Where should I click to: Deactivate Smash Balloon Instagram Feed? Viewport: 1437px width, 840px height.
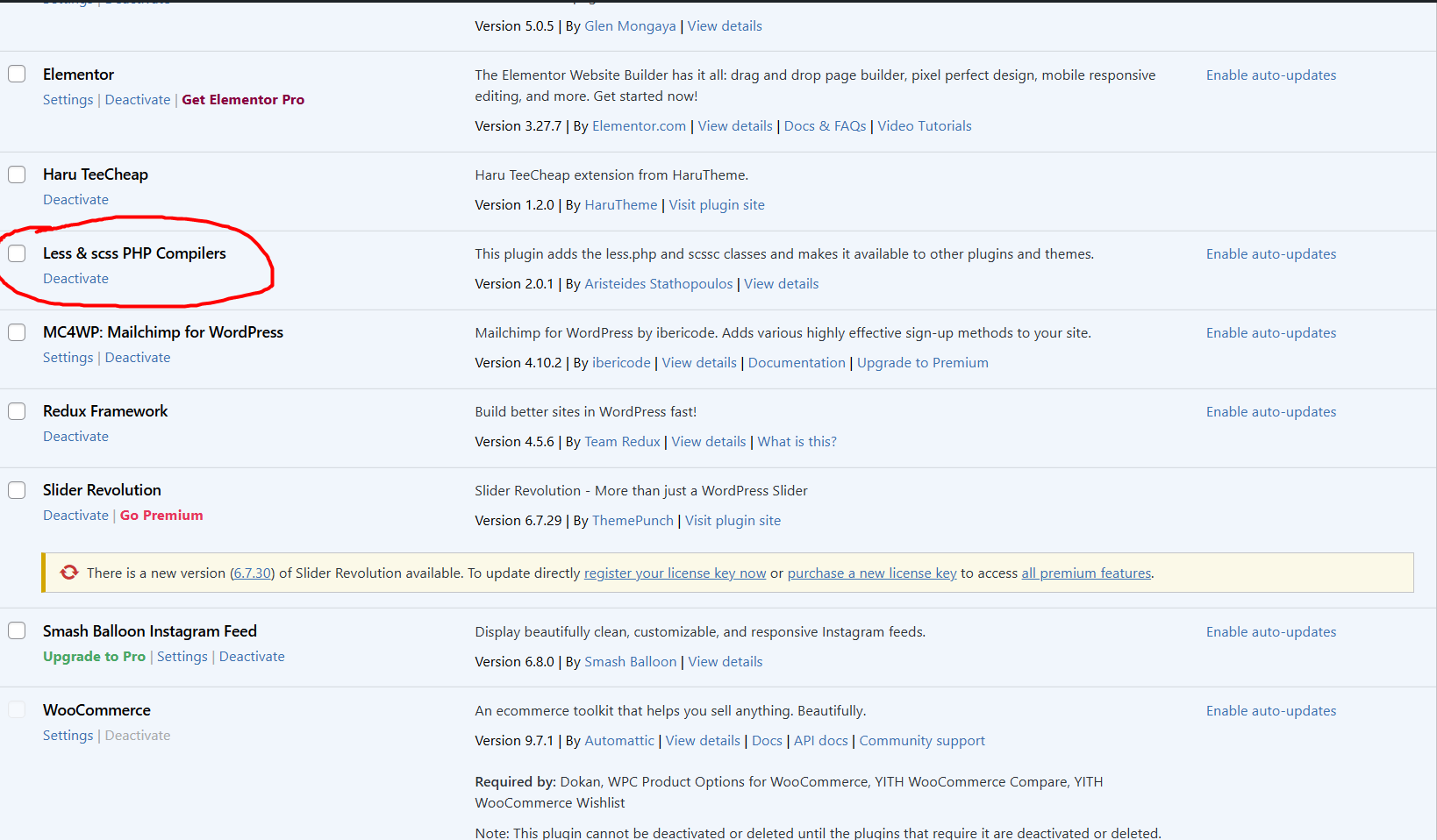click(x=252, y=656)
